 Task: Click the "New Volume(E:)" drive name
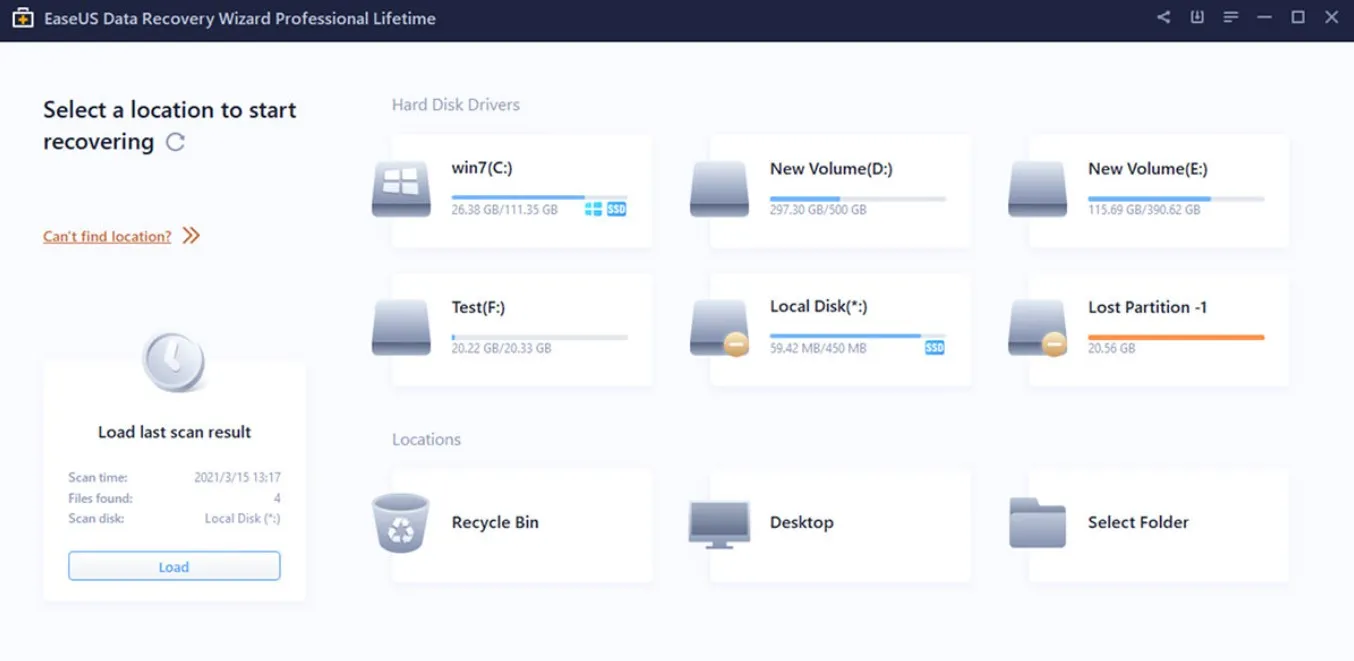tap(1148, 168)
